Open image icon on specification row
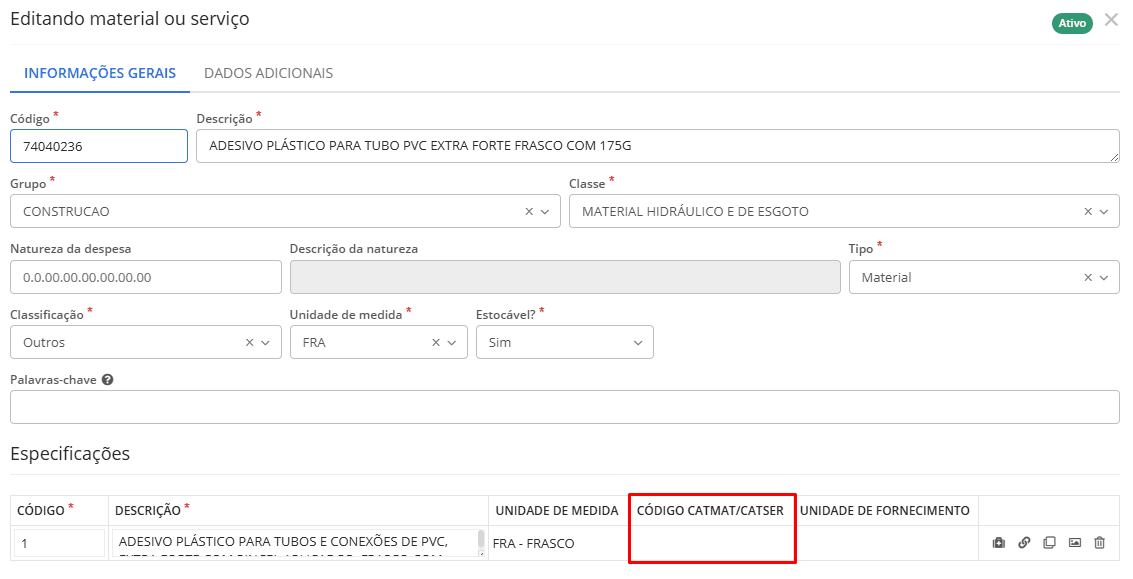Screen dimensions: 1133x579 (1074, 542)
